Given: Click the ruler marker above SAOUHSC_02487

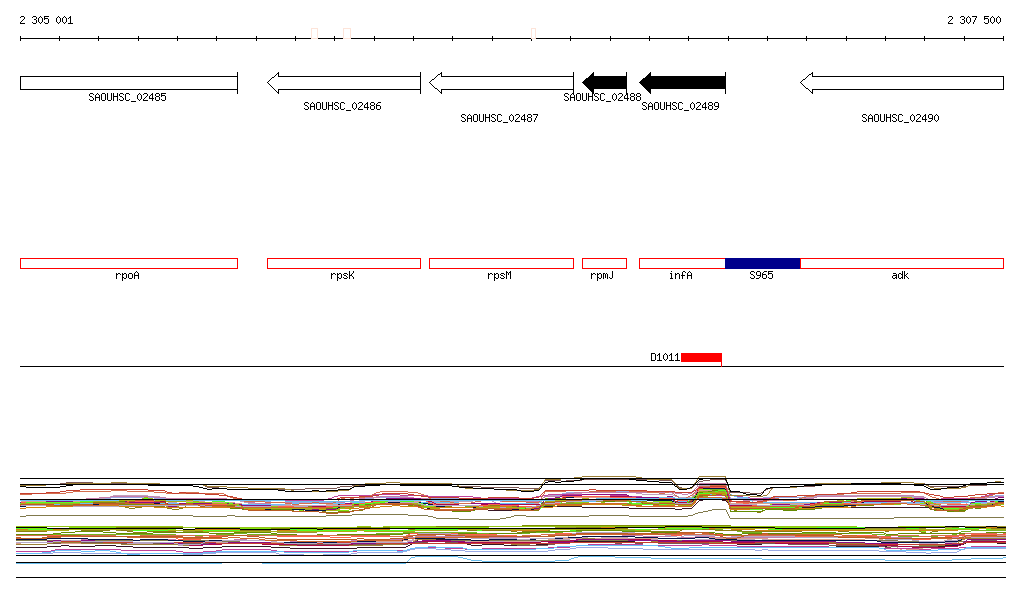Looking at the screenshot, I should [x=532, y=34].
